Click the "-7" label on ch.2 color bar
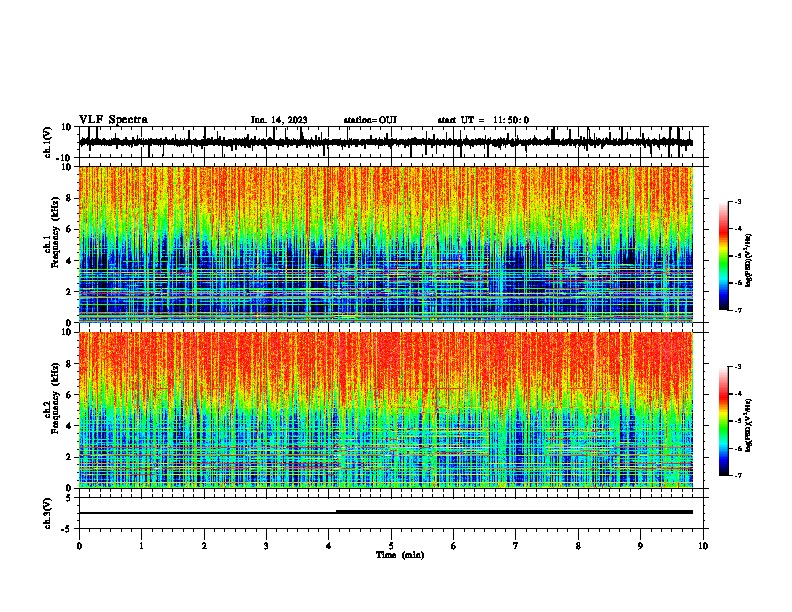This screenshot has height=612, width=792. (738, 475)
